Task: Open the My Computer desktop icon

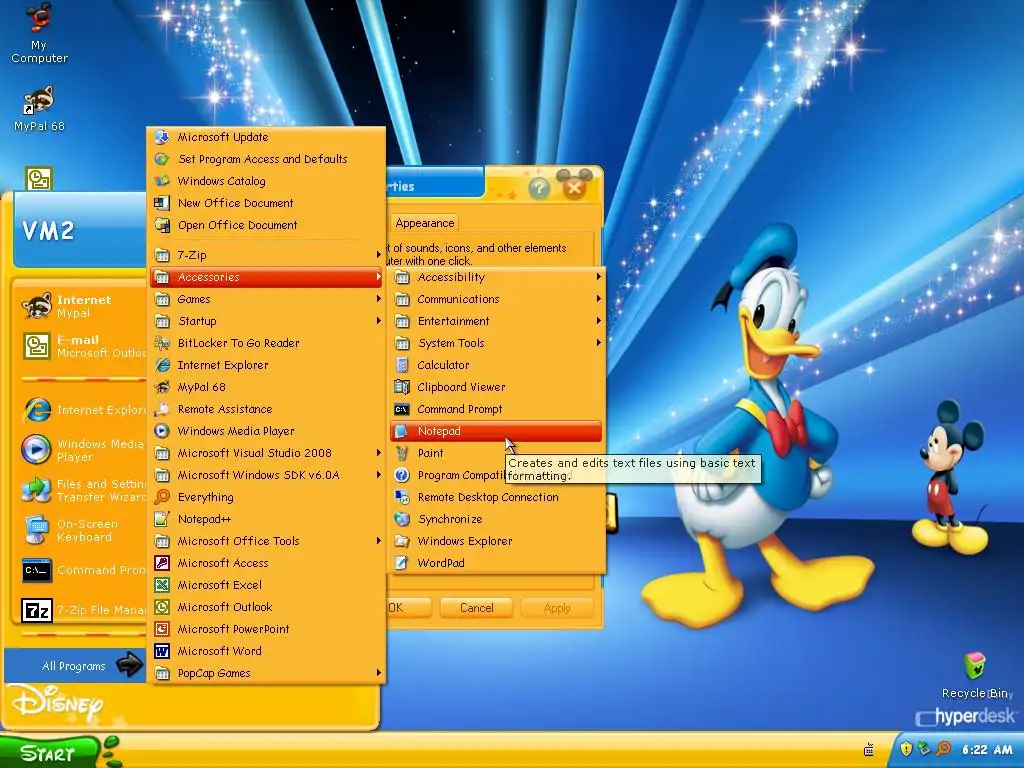Action: 39,33
